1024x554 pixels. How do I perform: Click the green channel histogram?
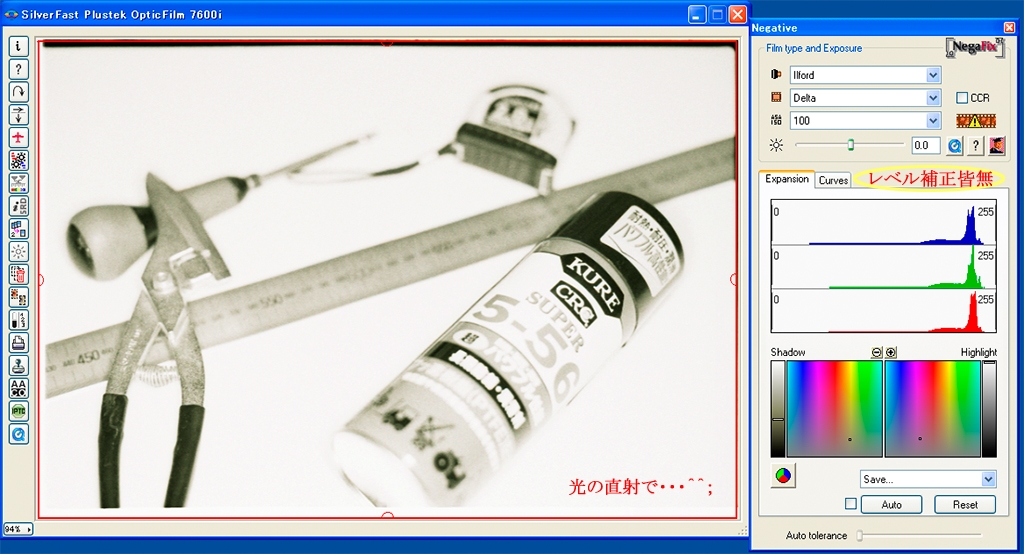(884, 267)
